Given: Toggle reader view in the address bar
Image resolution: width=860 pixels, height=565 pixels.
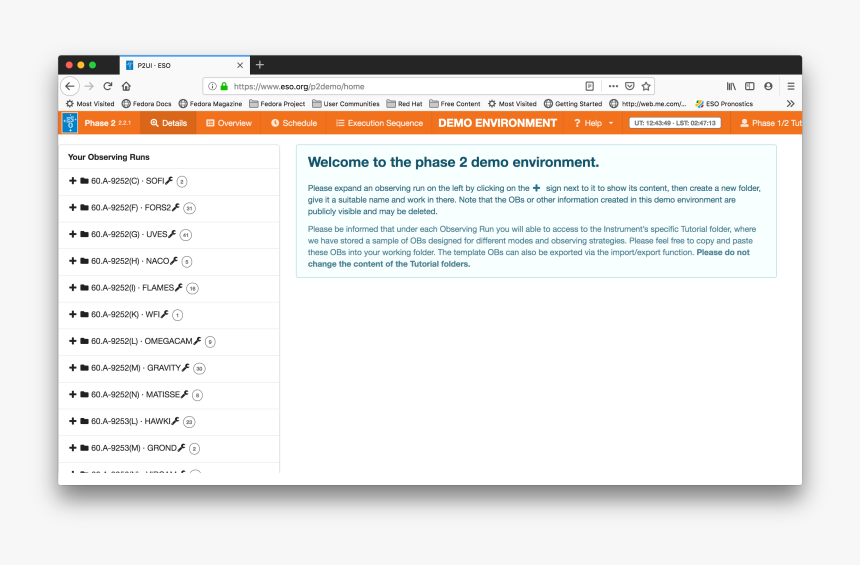Looking at the screenshot, I should click(590, 86).
